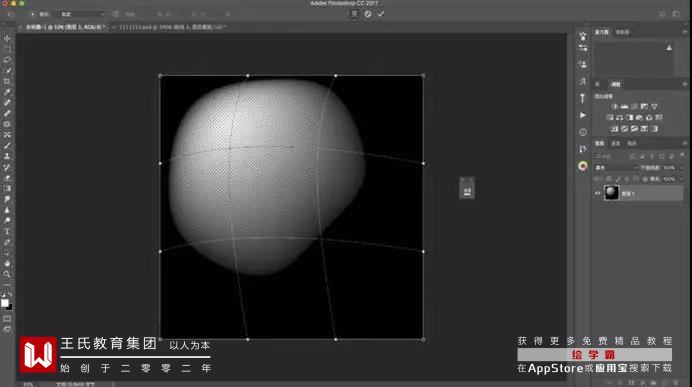
Task: Add a Photo Filter adjustment
Action: [x=639, y=117]
